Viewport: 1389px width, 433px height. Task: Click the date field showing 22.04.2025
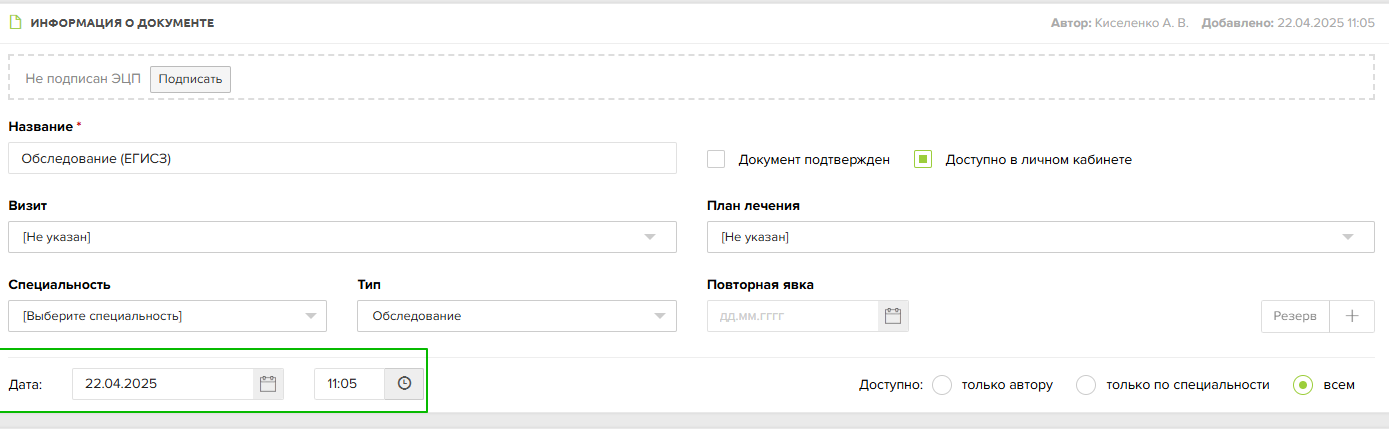[x=163, y=384]
